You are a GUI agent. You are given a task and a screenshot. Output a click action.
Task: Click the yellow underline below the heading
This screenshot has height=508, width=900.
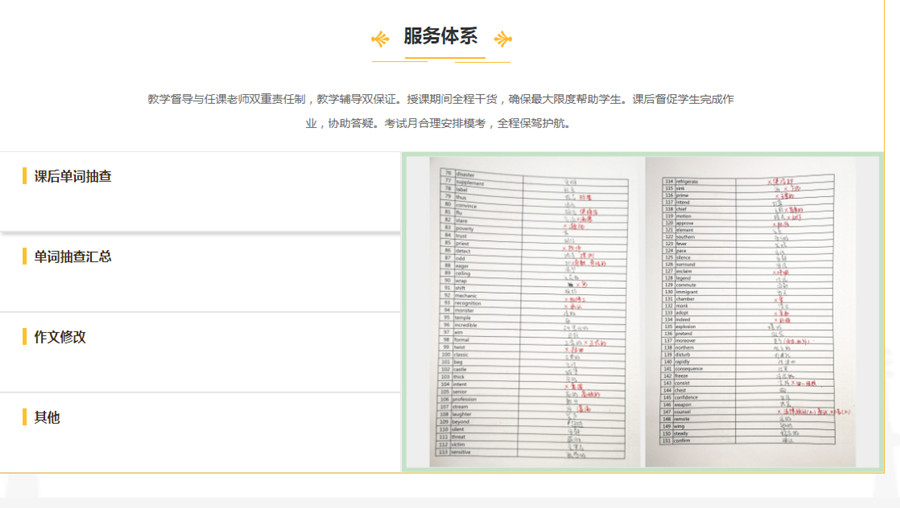441,60
